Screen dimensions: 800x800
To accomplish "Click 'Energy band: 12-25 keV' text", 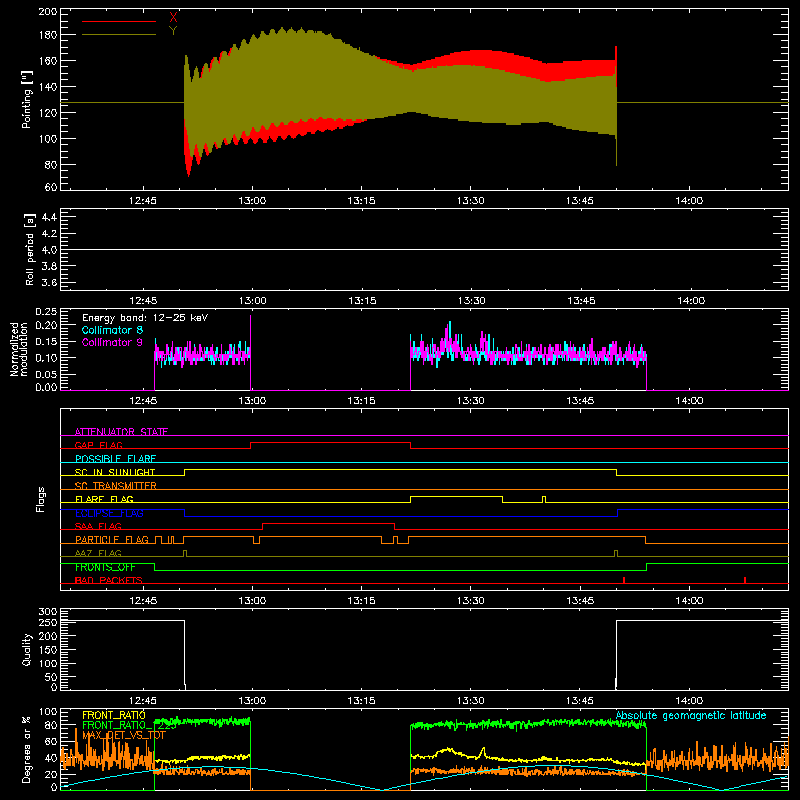I will pyautogui.click(x=145, y=318).
